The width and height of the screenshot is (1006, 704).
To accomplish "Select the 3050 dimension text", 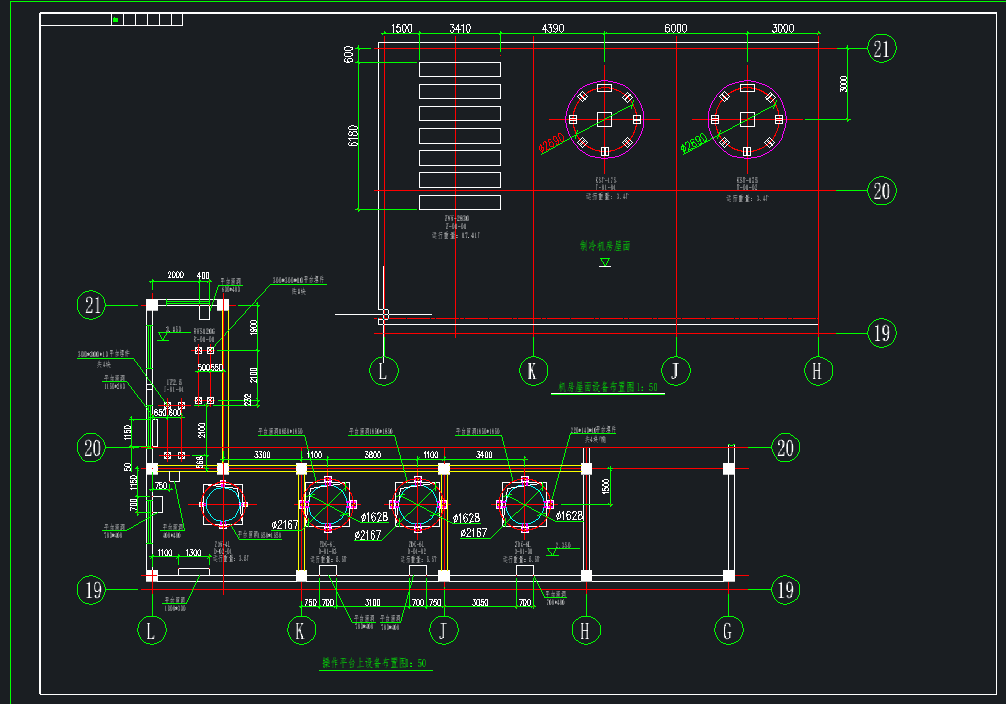I will click(480, 603).
